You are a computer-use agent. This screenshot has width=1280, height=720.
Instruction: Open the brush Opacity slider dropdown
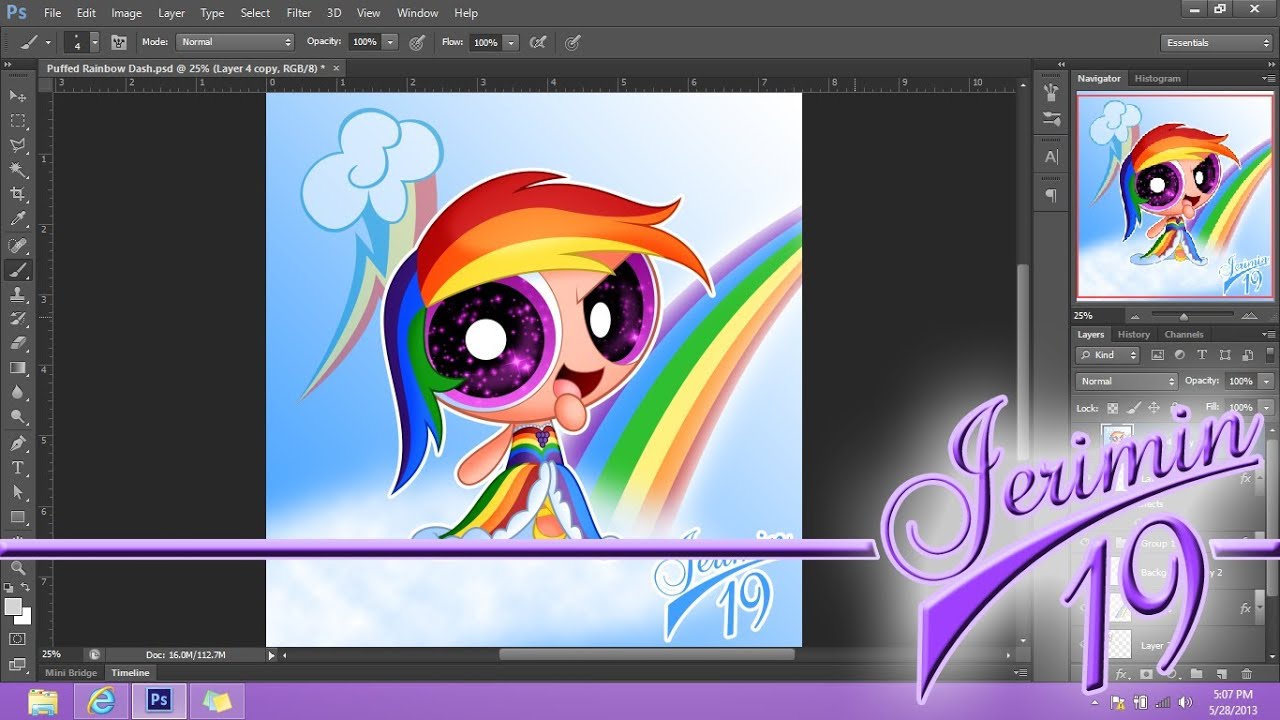[x=390, y=42]
